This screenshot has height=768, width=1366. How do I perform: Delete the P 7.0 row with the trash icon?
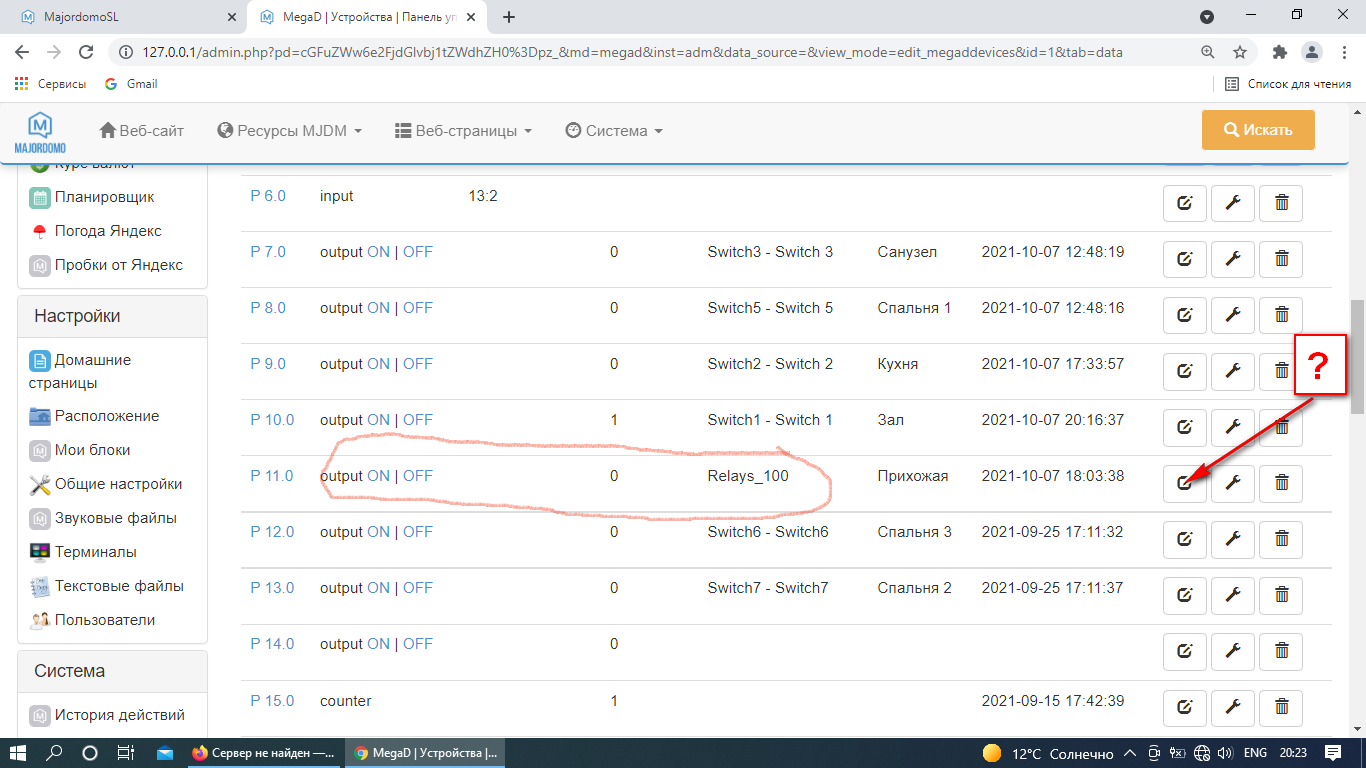coord(1281,260)
